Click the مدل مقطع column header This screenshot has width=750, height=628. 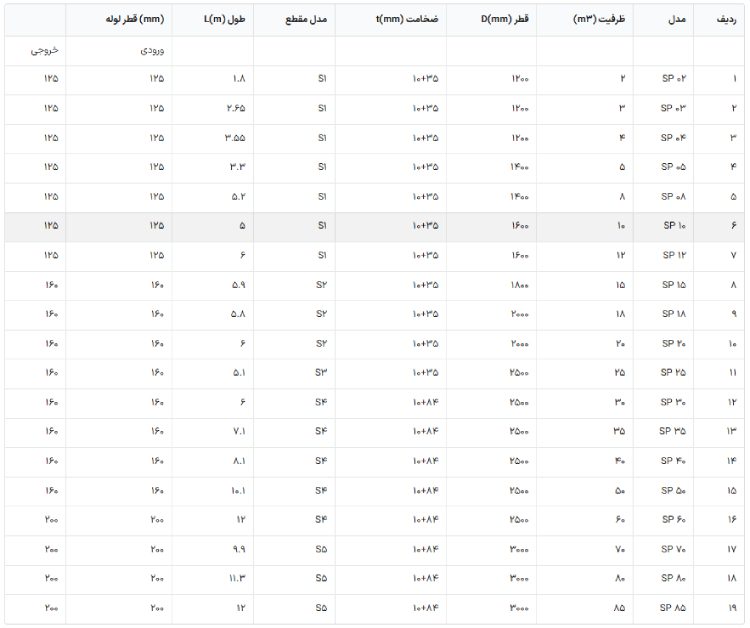click(x=294, y=20)
